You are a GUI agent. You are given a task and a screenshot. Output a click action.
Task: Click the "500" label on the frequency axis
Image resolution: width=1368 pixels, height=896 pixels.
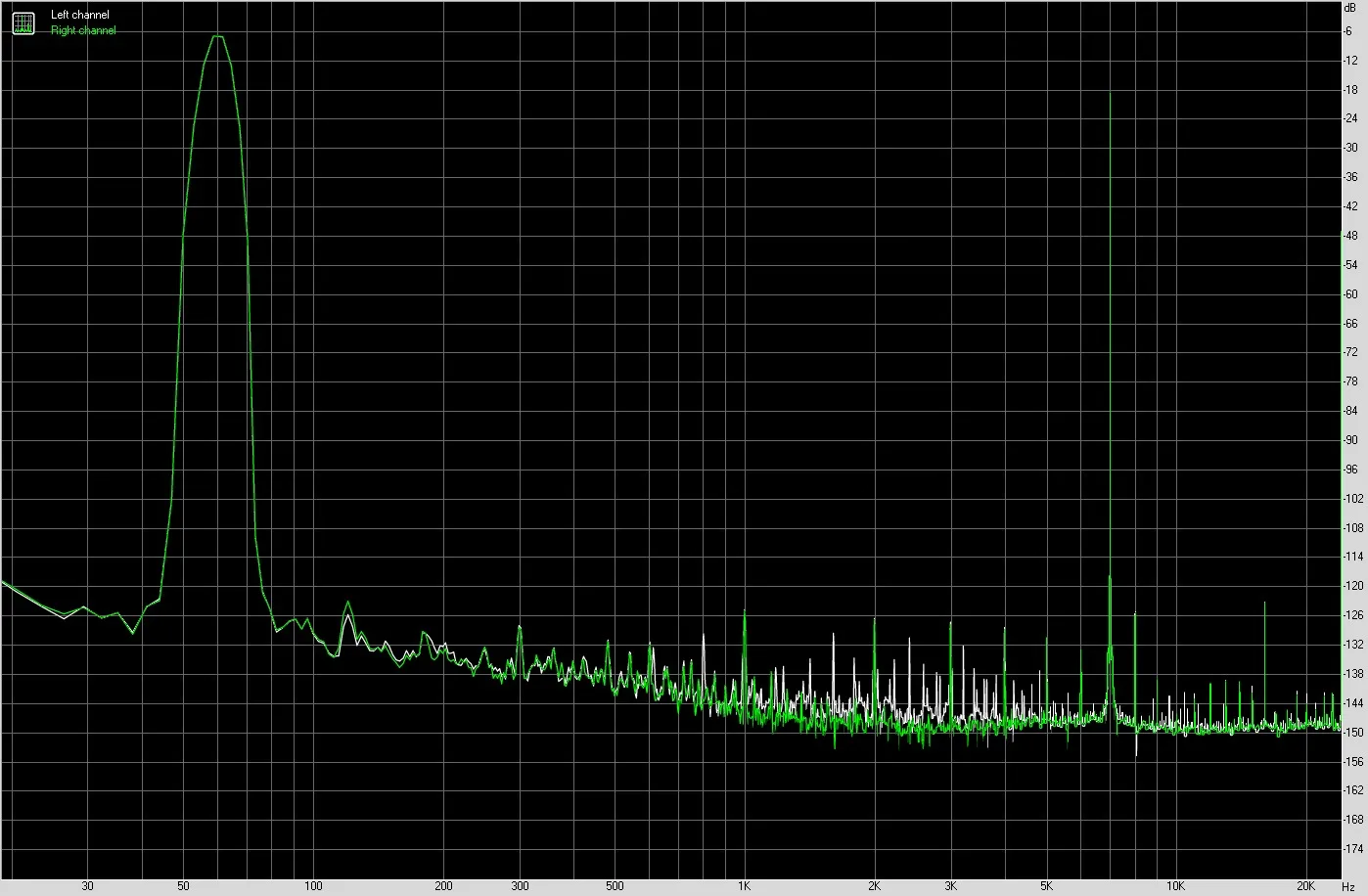(x=615, y=886)
